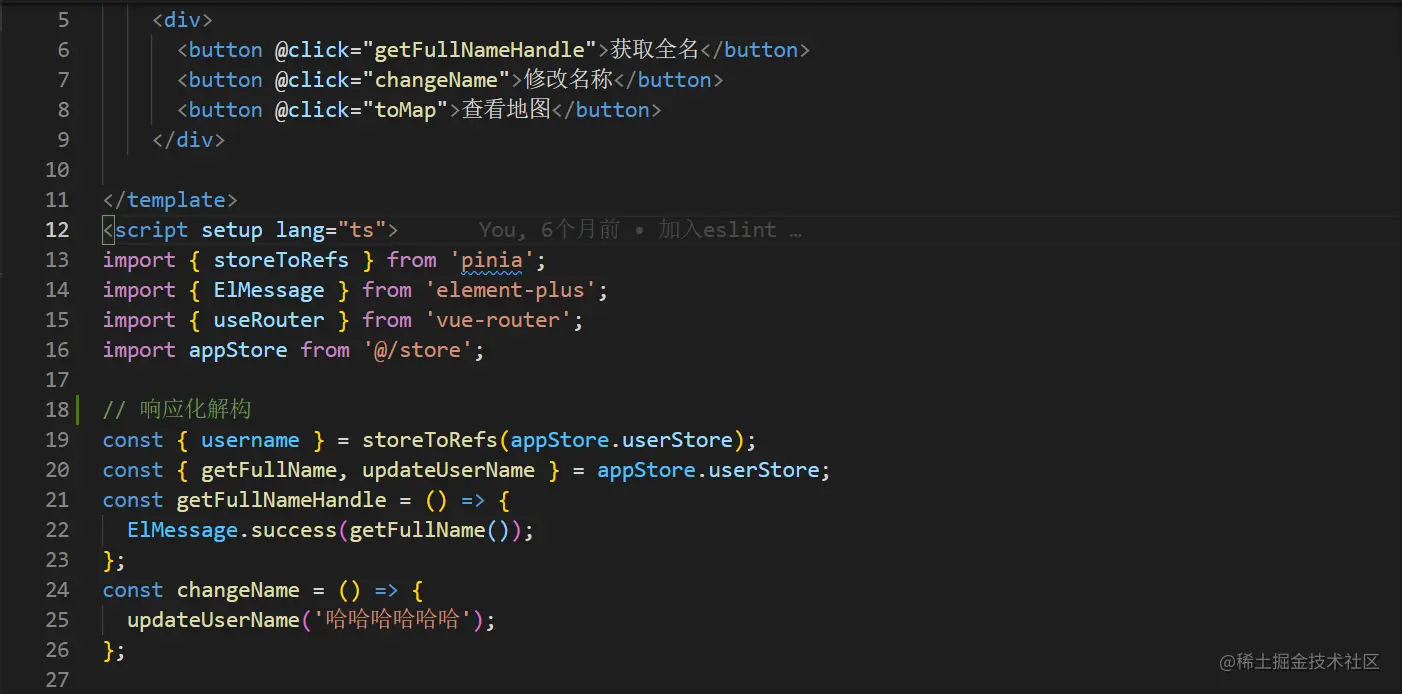Click 'appStore' in the line 16 import
Image resolution: width=1402 pixels, height=694 pixels.
pos(238,350)
